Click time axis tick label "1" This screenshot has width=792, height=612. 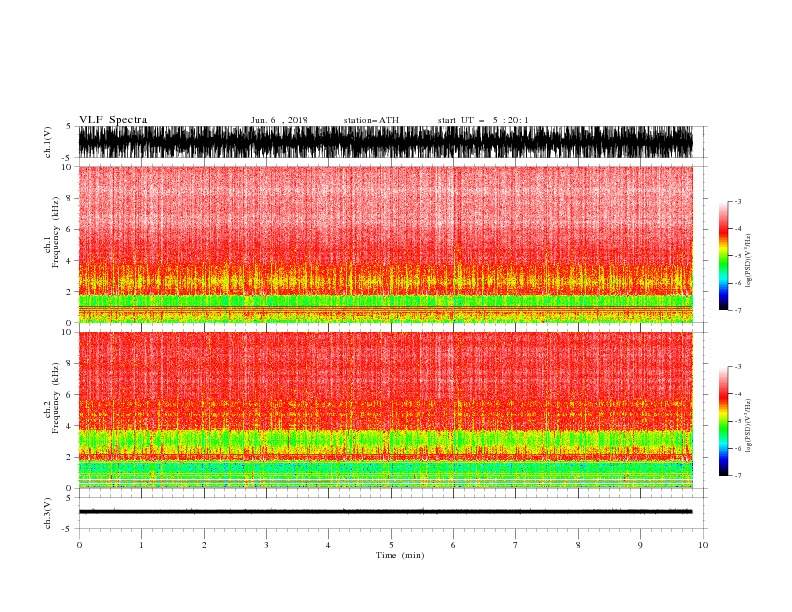141,545
